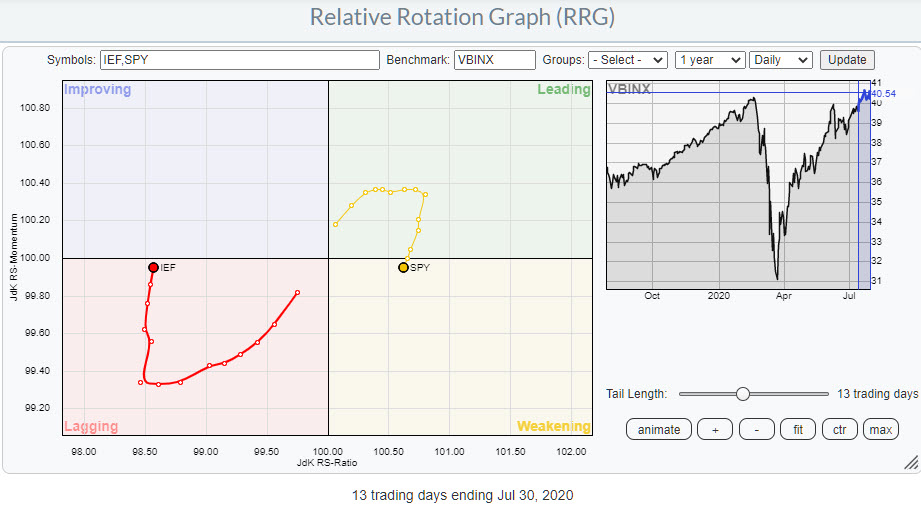Click the resize grip at panel corner
The image size is (921, 506).
point(910,462)
